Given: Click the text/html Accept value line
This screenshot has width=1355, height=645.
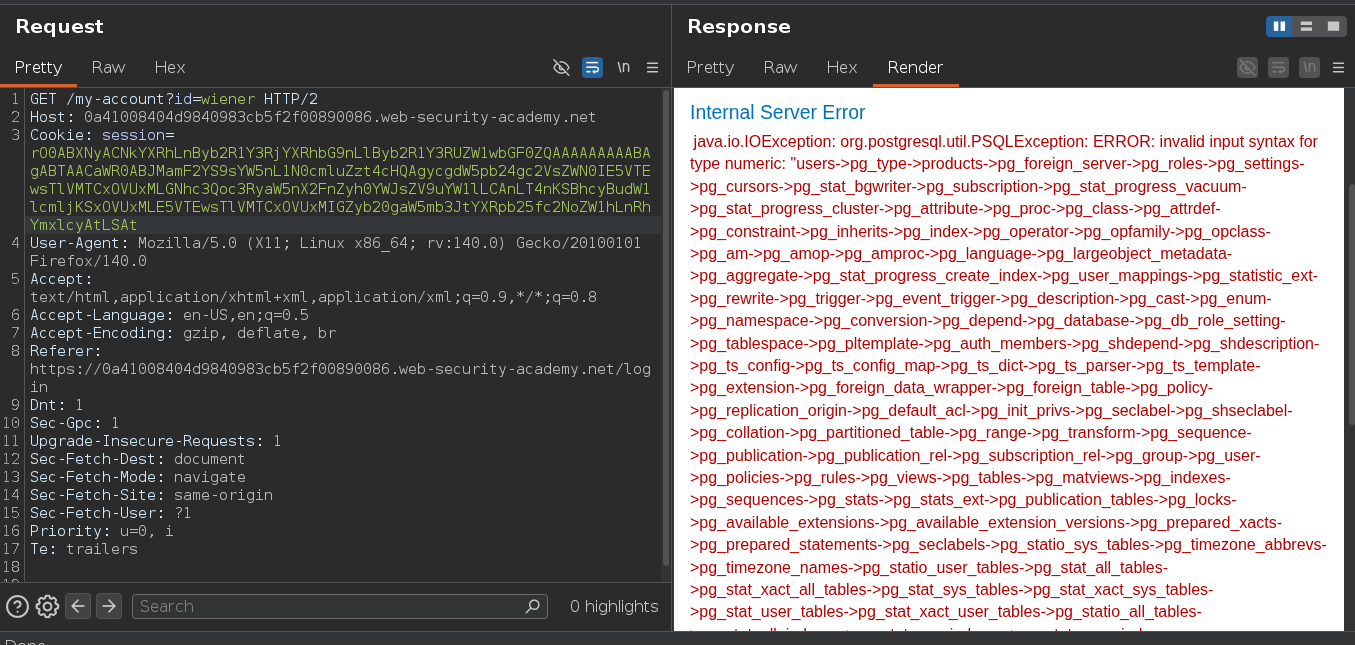Looking at the screenshot, I should pyautogui.click(x=313, y=297).
